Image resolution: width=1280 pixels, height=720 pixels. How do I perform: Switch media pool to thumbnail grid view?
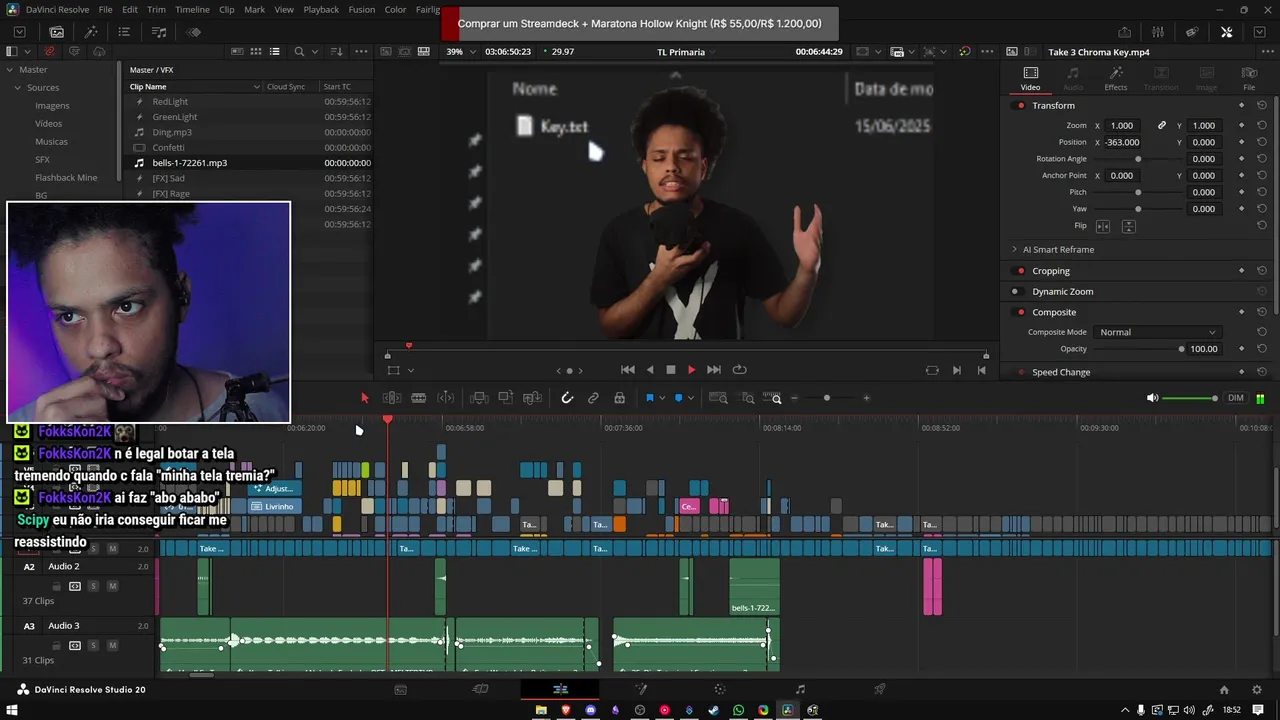[256, 51]
